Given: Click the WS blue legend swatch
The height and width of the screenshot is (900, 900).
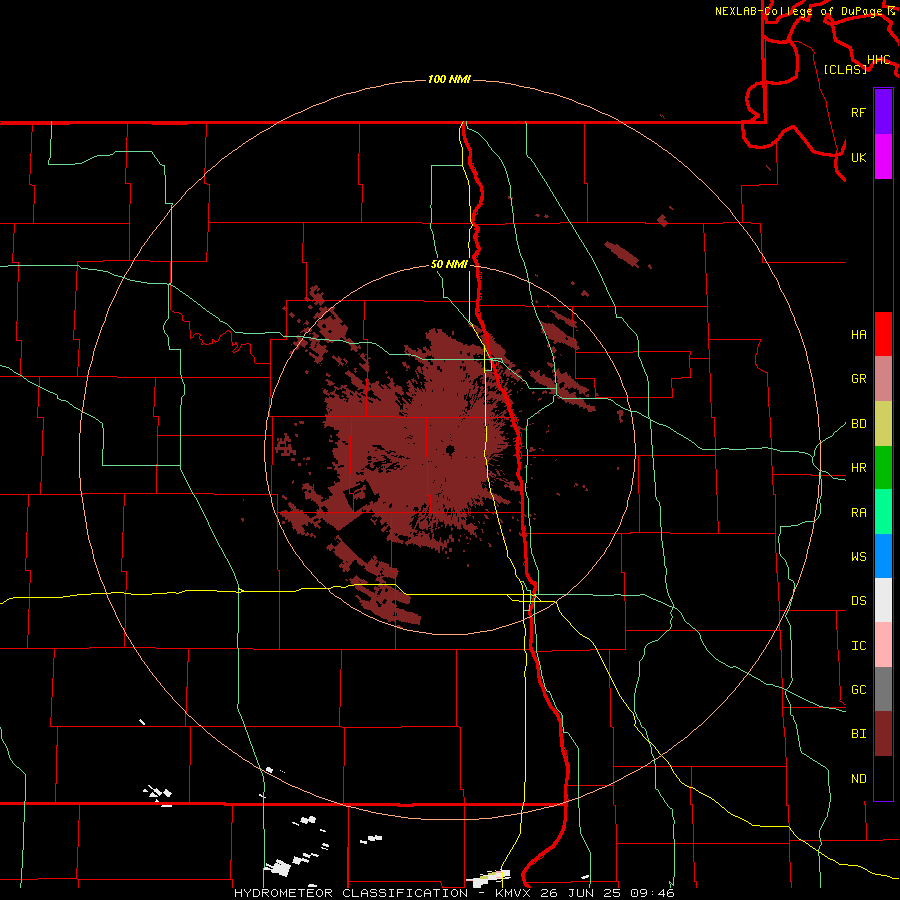Looking at the screenshot, I should point(883,556).
